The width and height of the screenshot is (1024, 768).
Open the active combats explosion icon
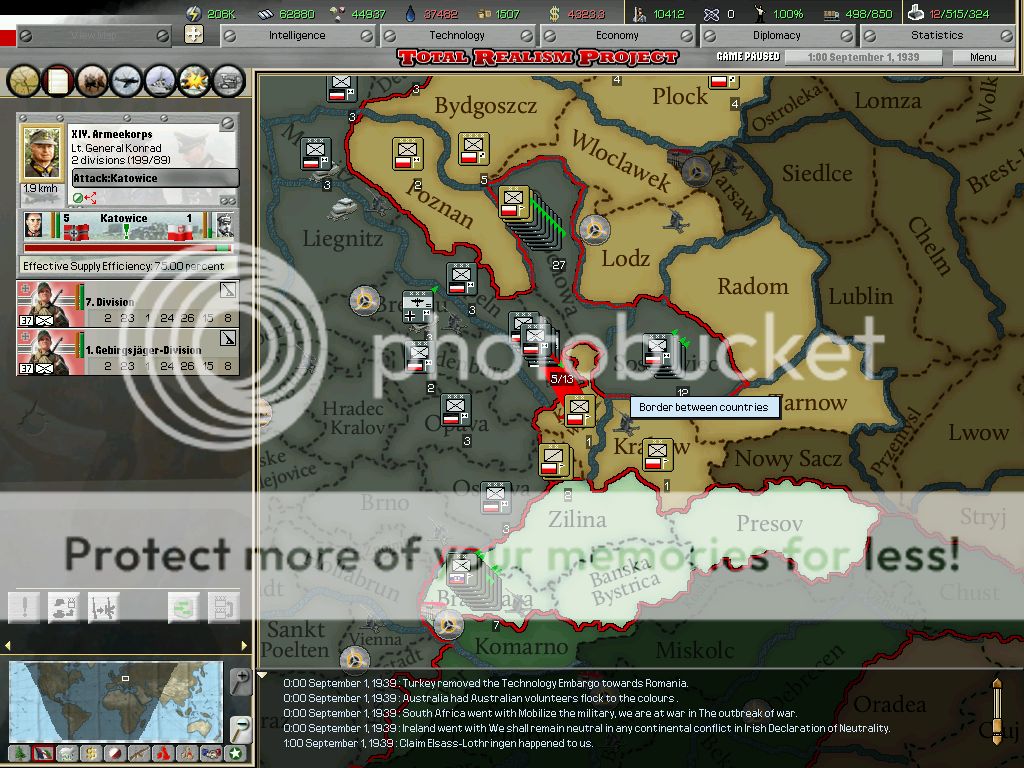(195, 80)
